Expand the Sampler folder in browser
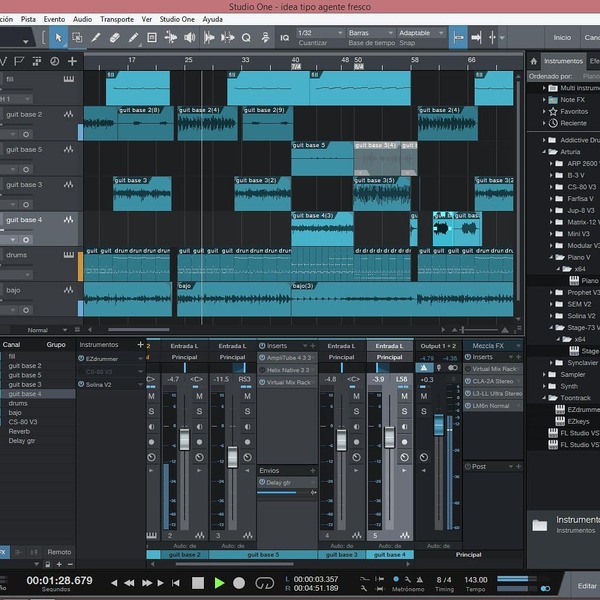Screen dimensions: 600x600 point(544,374)
